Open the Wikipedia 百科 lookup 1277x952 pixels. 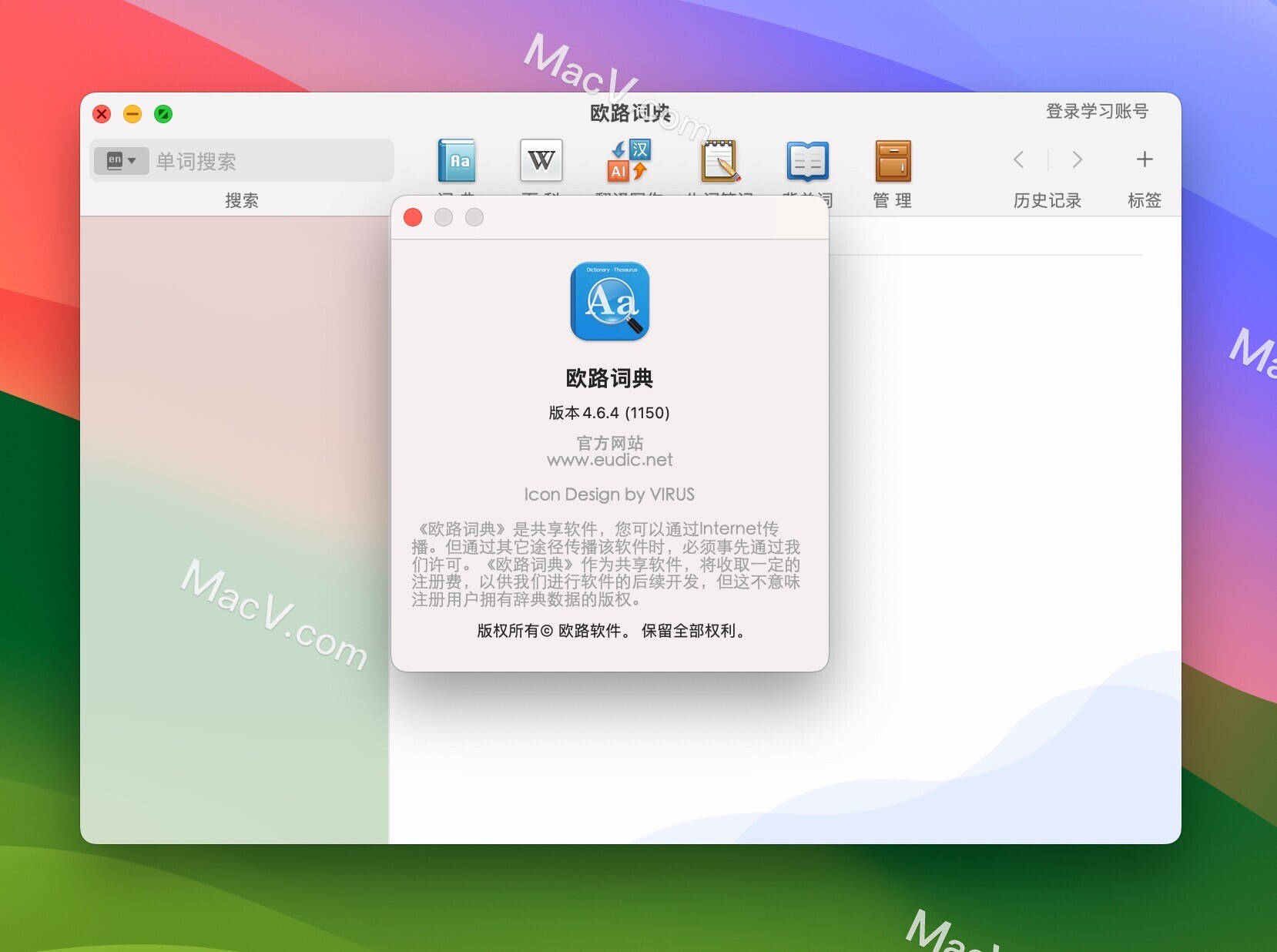coord(541,162)
